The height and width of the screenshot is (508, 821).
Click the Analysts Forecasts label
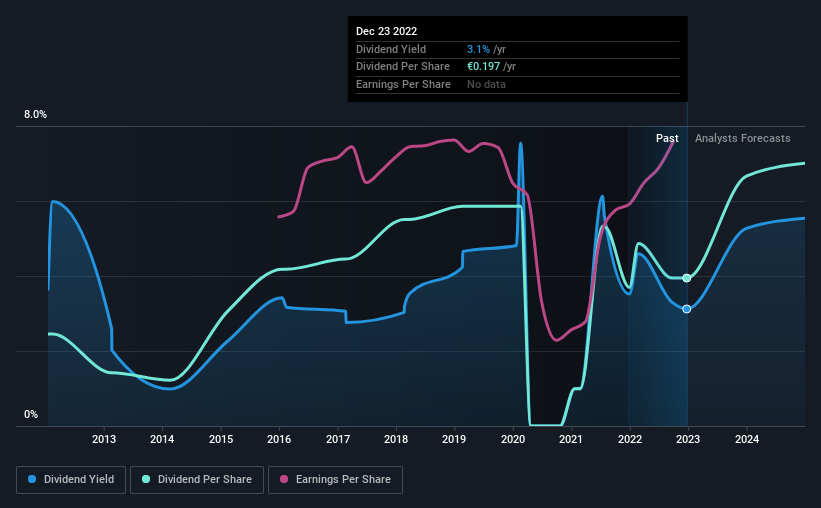pyautogui.click(x=742, y=138)
